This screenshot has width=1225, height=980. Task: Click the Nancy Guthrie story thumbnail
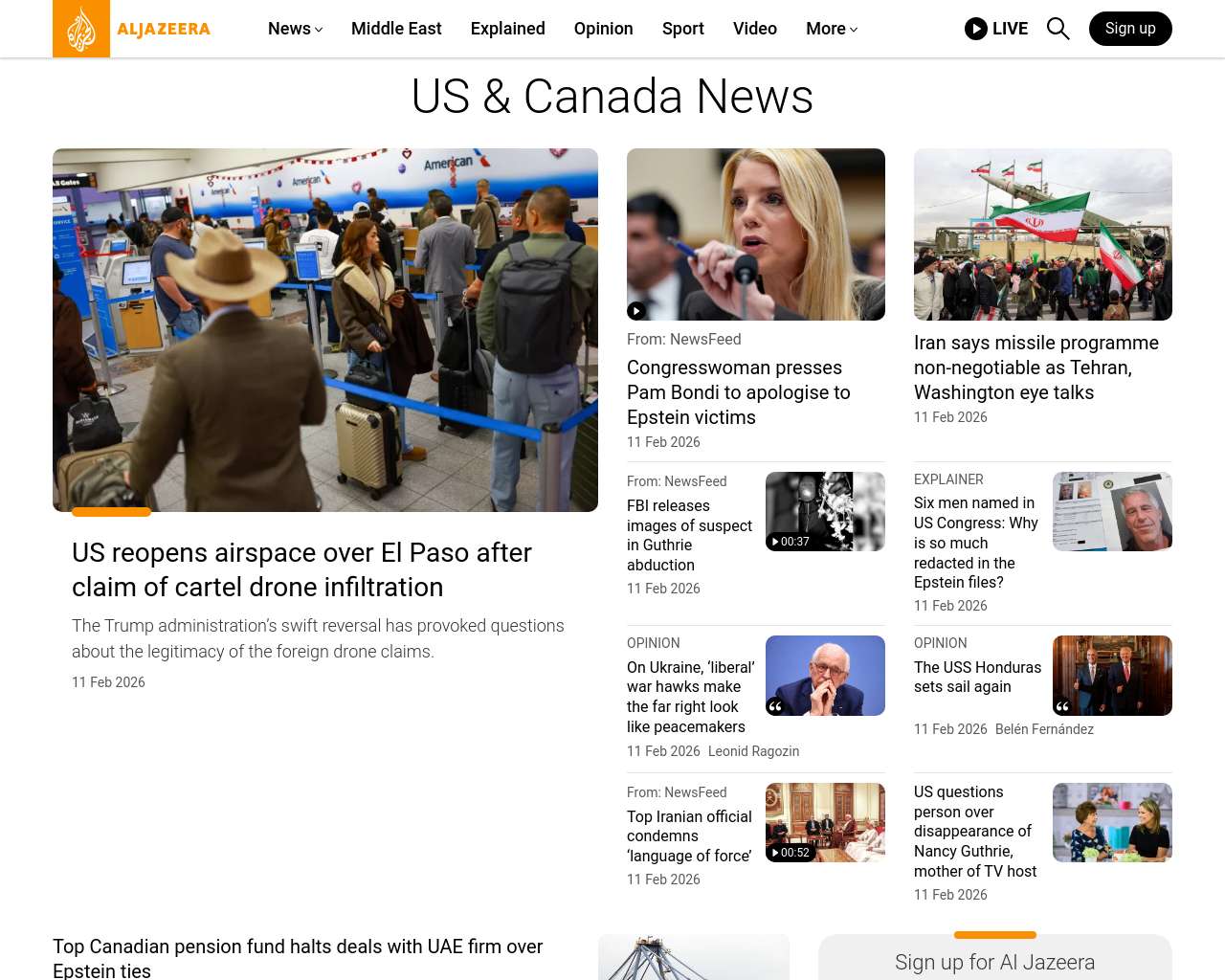coord(1112,822)
